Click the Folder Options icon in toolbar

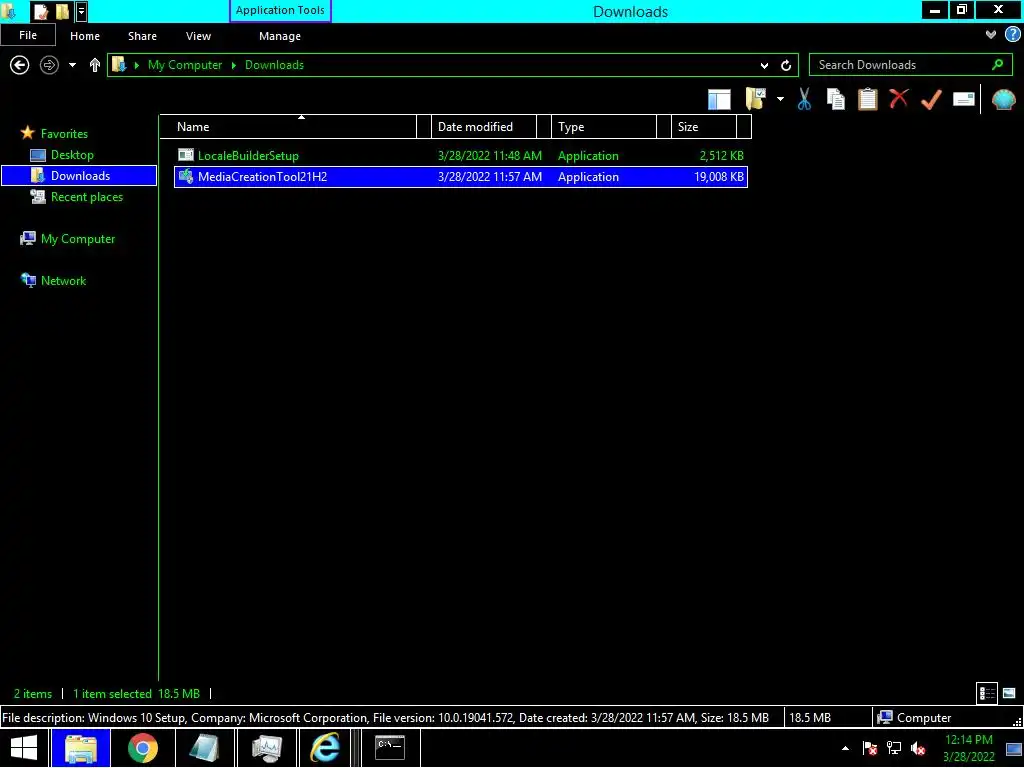tap(756, 99)
